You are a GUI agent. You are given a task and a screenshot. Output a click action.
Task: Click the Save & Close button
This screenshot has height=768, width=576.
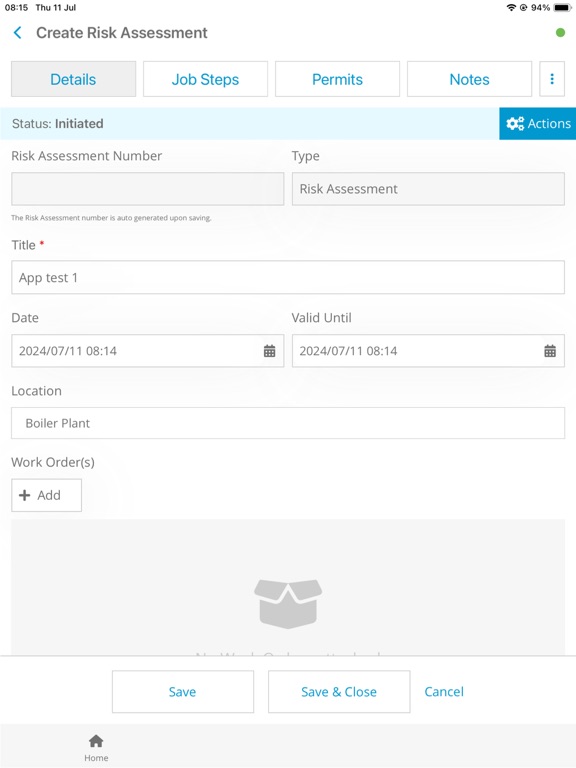[339, 692]
